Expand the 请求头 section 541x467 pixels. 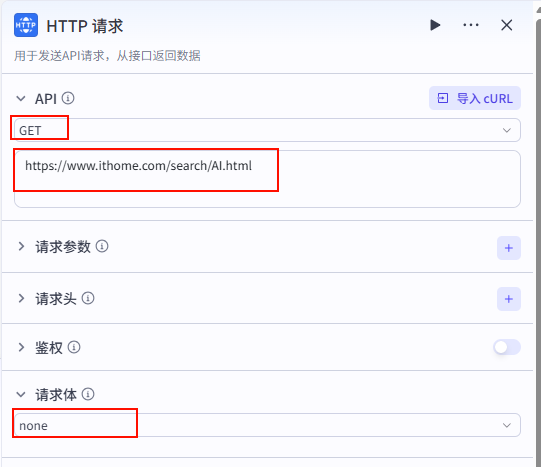click(21, 298)
